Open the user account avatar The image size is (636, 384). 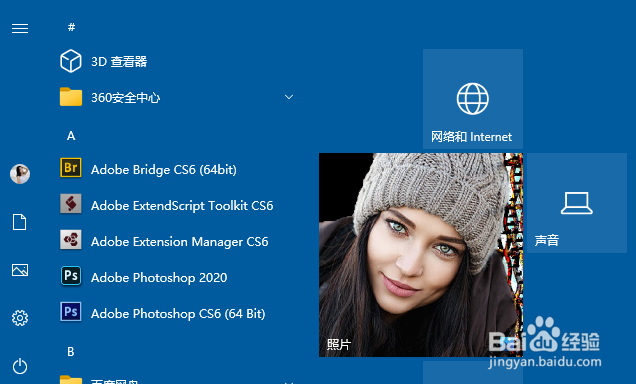(x=20, y=174)
